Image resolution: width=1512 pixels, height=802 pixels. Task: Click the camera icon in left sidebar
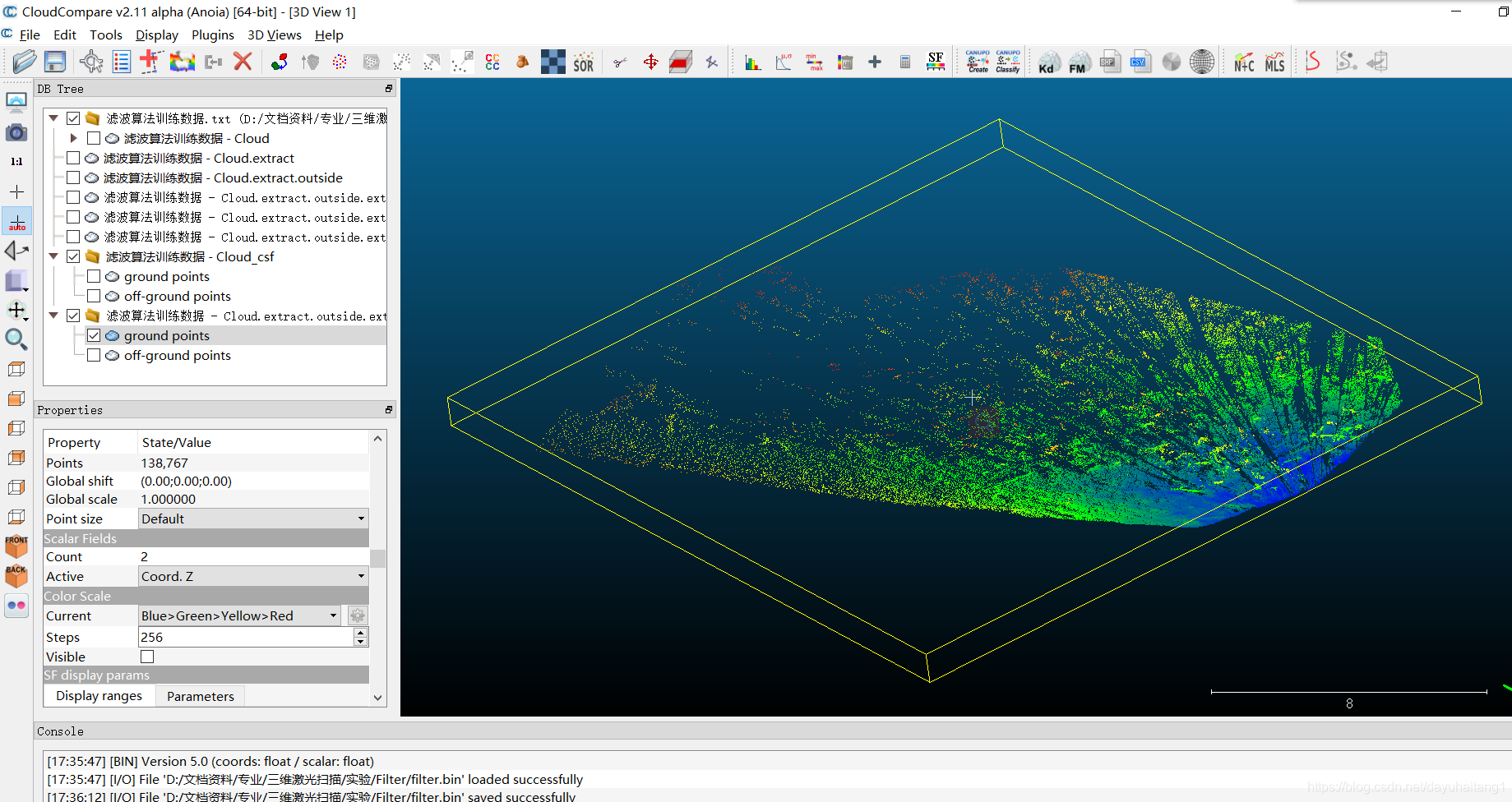(x=16, y=132)
